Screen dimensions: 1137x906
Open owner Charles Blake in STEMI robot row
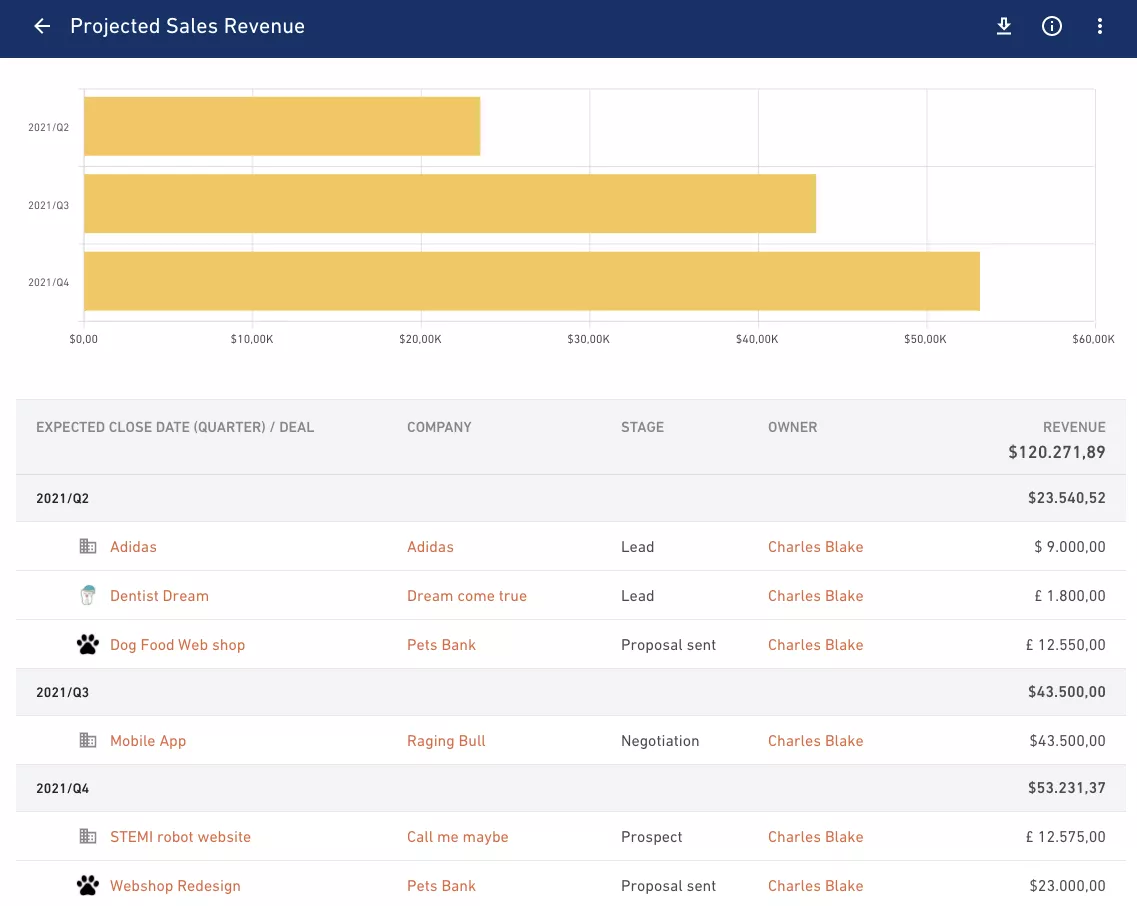(x=816, y=836)
